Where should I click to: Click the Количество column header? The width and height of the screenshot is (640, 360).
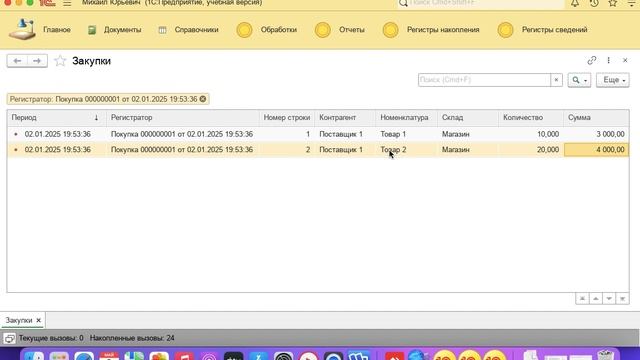pyautogui.click(x=531, y=118)
